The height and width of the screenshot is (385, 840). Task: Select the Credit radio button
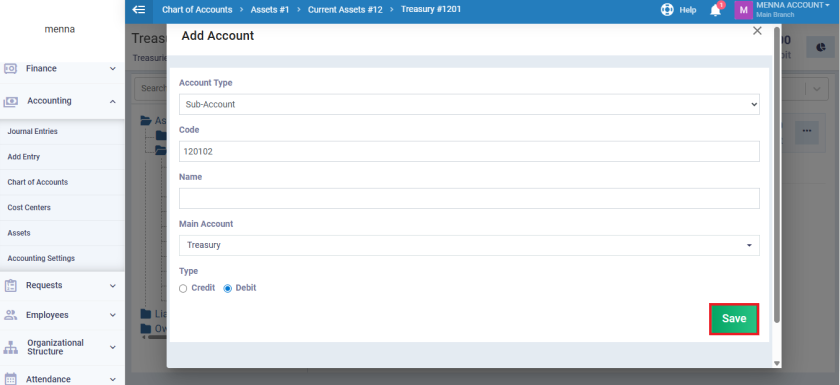pyautogui.click(x=183, y=289)
